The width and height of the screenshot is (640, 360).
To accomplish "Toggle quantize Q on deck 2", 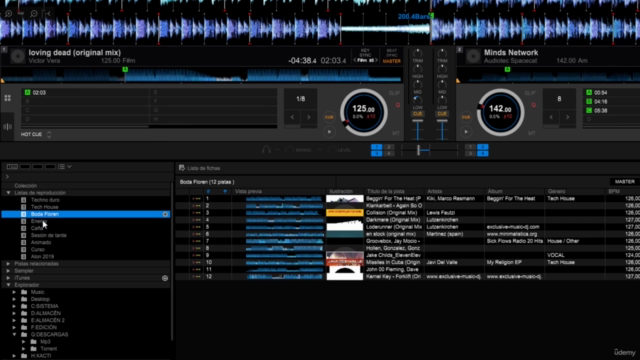I will click(x=533, y=105).
